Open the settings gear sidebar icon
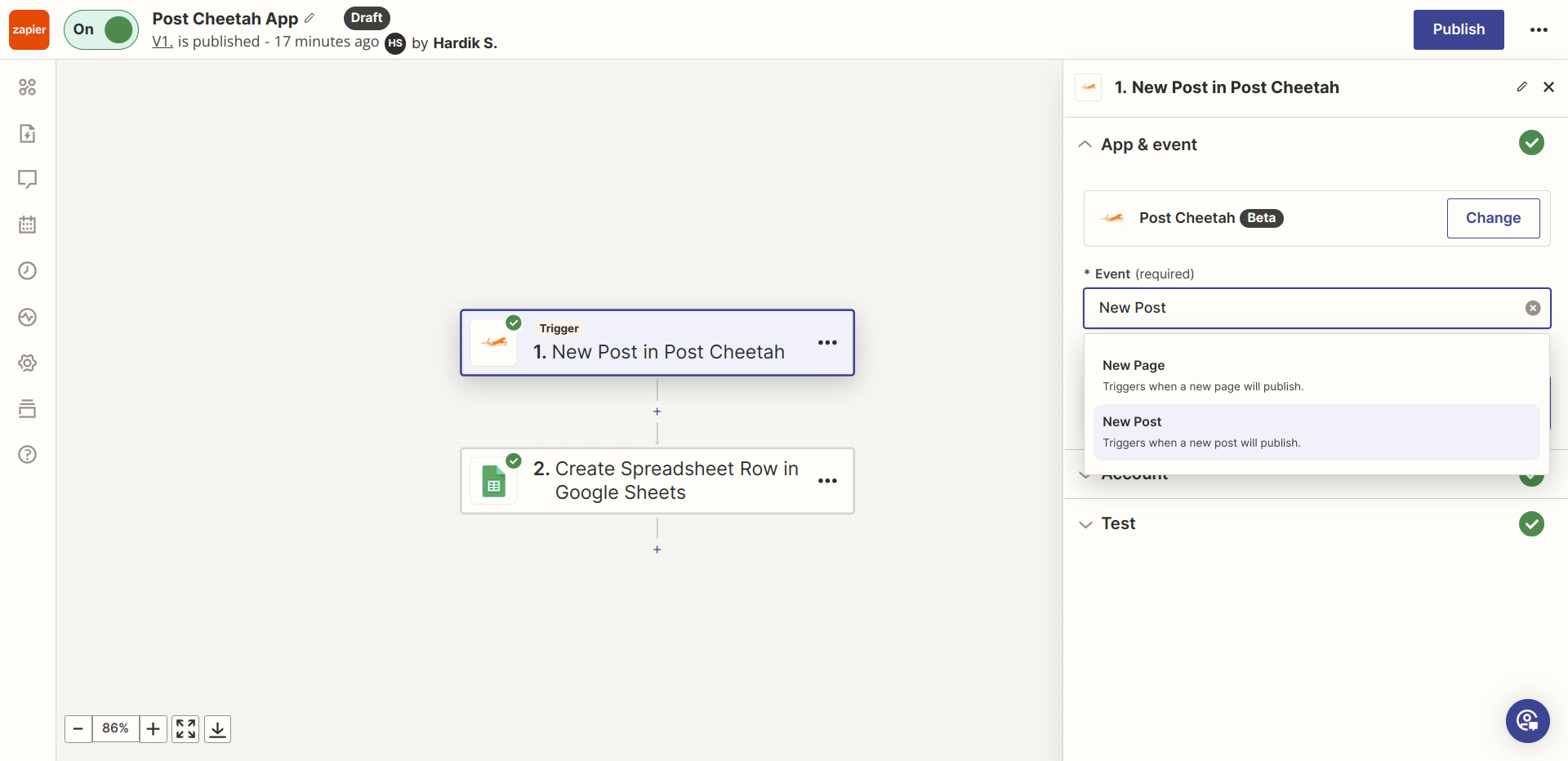The width and height of the screenshot is (1568, 761). pos(28,363)
